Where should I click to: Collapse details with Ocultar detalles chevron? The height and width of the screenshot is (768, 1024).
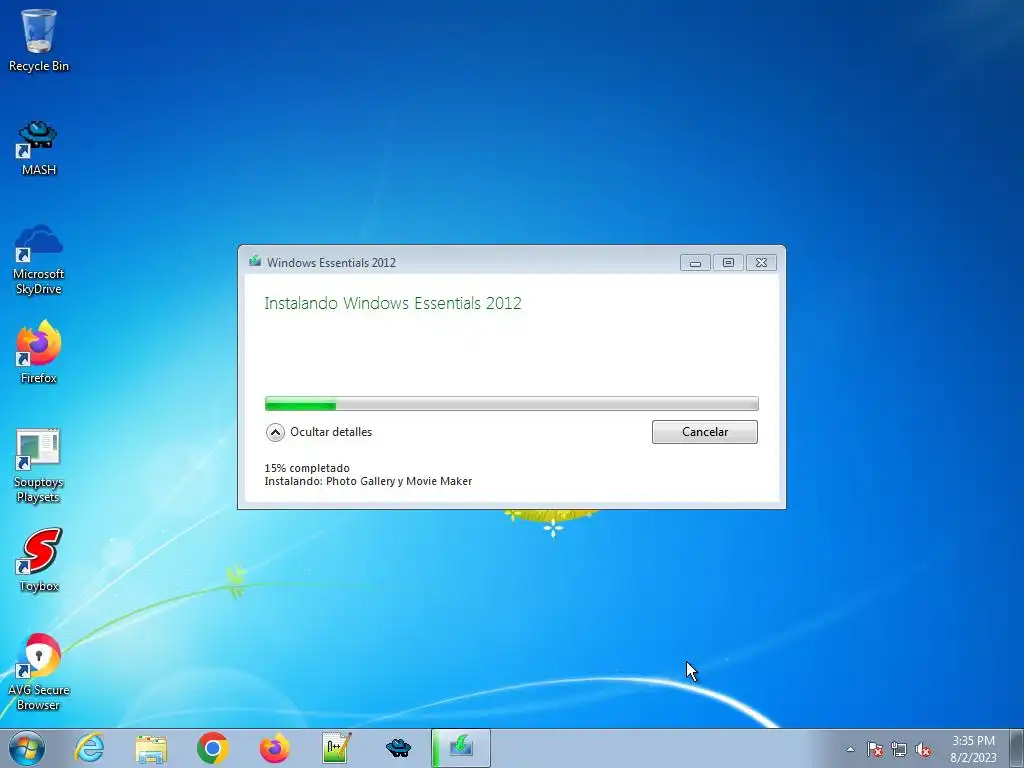[276, 432]
